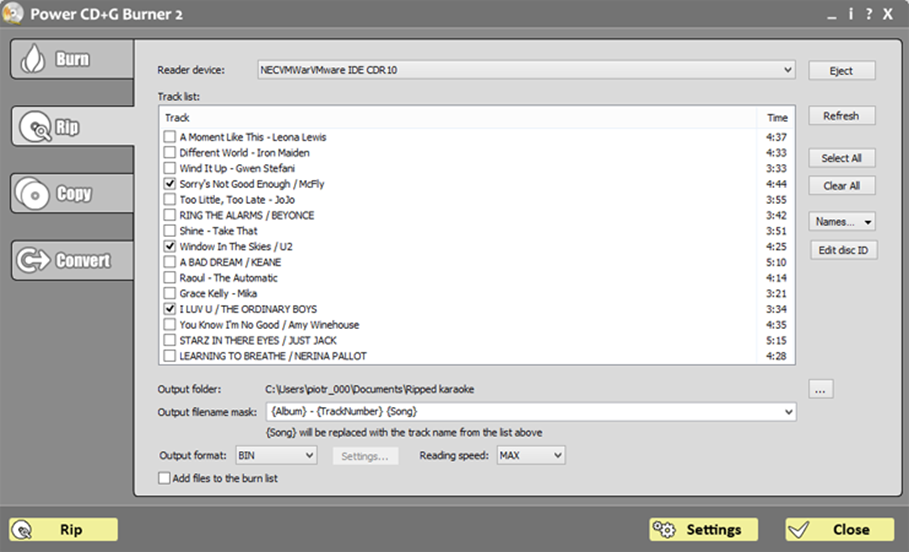Click the arrow icon on Convert tab

34,260
